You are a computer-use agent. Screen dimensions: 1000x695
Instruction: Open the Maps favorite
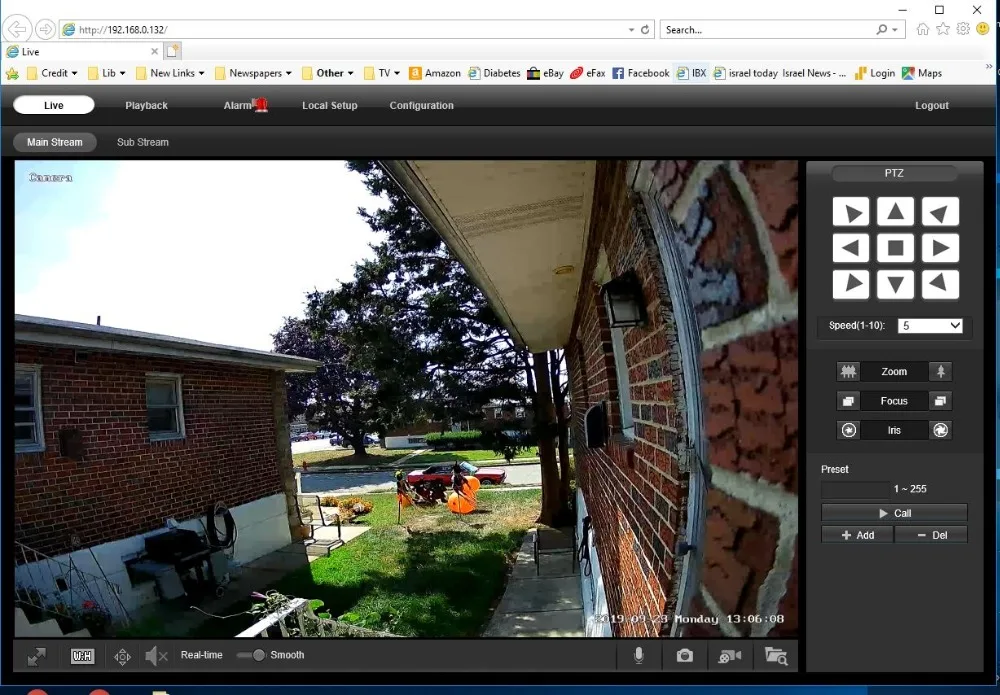tap(922, 73)
